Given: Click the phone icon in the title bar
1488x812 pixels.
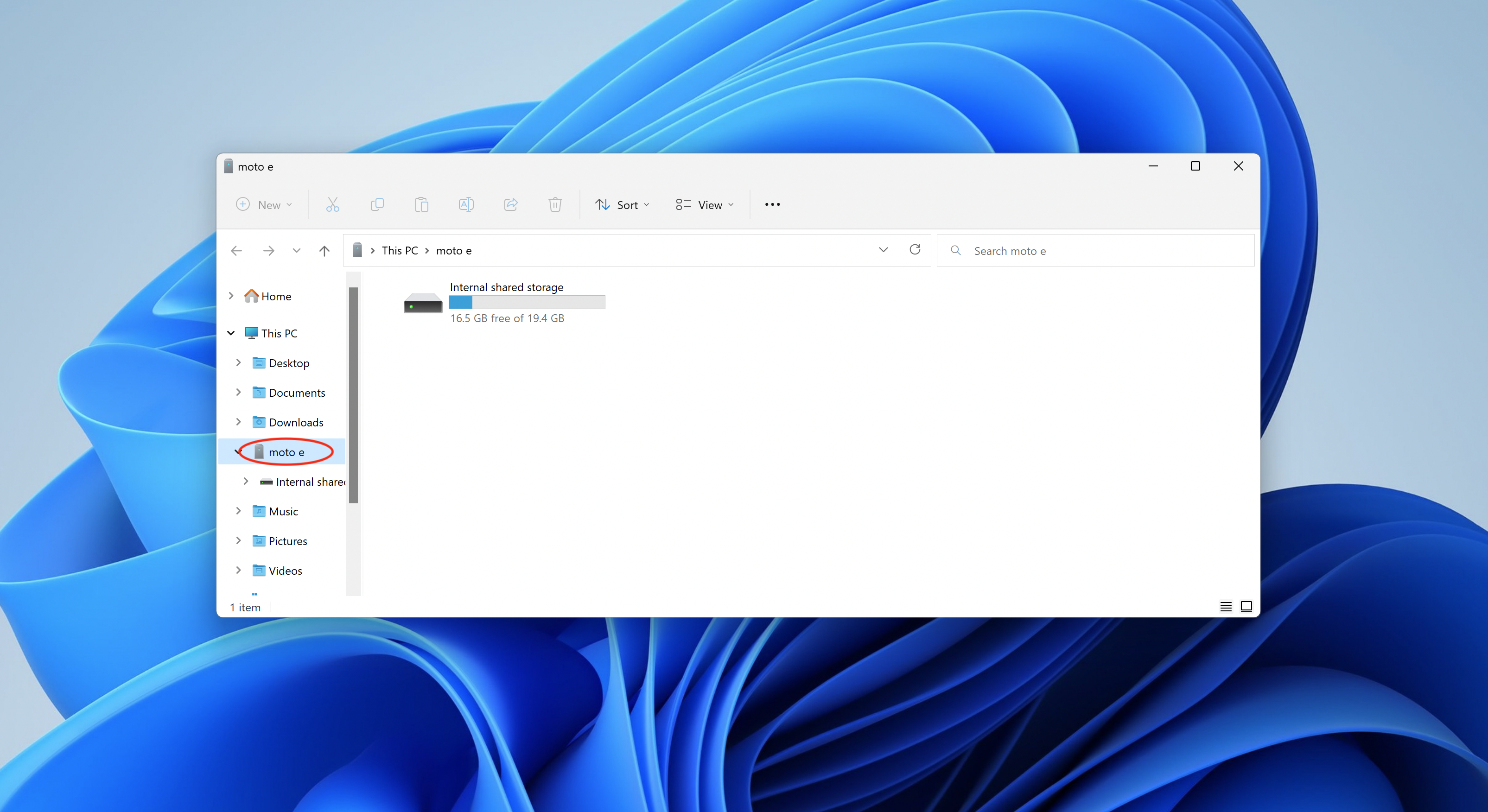Looking at the screenshot, I should click(x=229, y=166).
